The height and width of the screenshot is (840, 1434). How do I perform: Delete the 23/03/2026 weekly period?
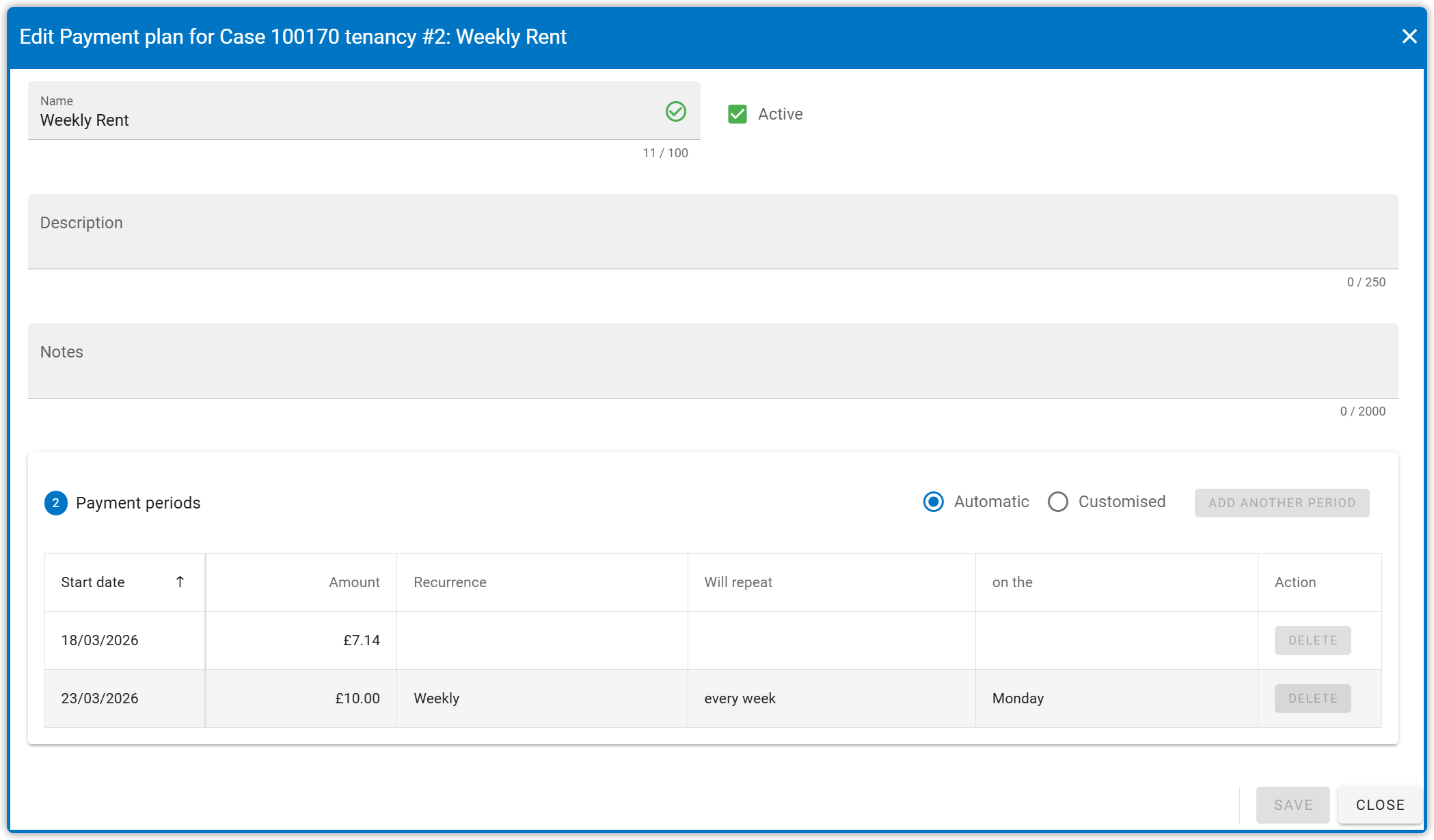[1312, 699]
